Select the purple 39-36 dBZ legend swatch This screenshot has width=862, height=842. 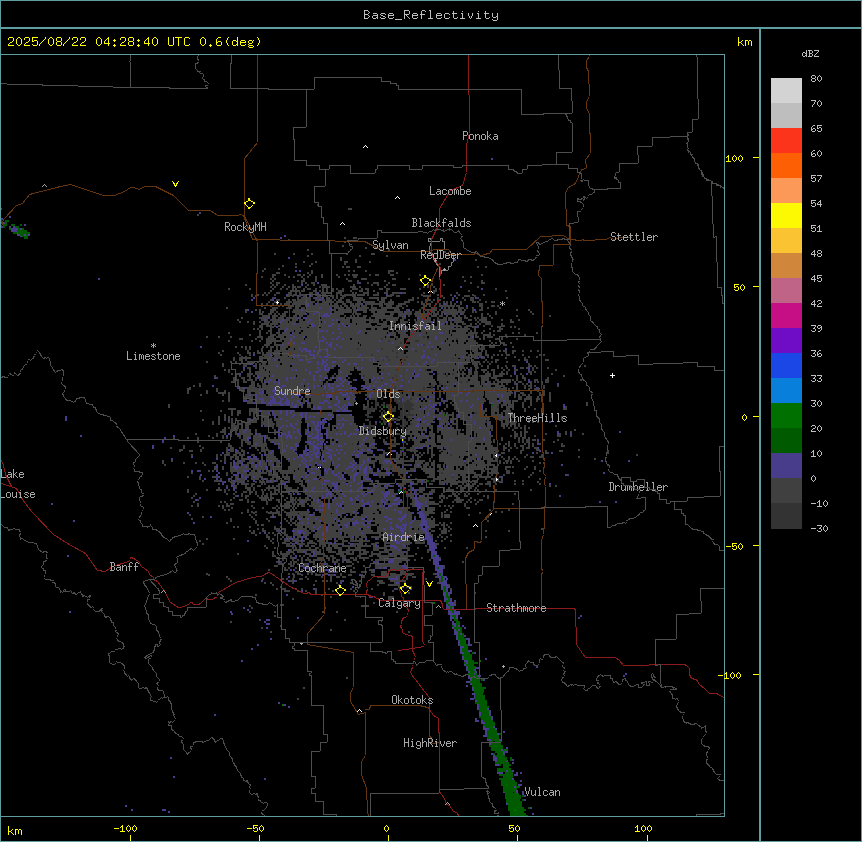tap(786, 341)
